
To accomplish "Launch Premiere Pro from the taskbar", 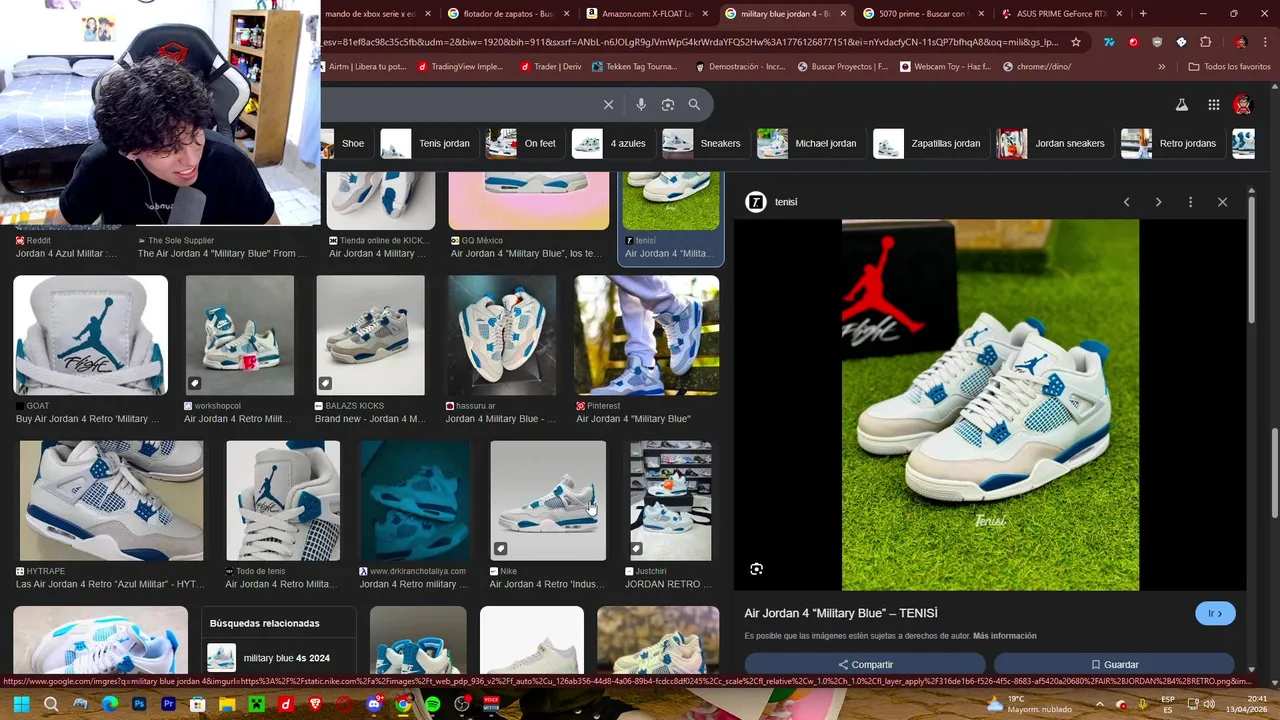I will tap(168, 704).
